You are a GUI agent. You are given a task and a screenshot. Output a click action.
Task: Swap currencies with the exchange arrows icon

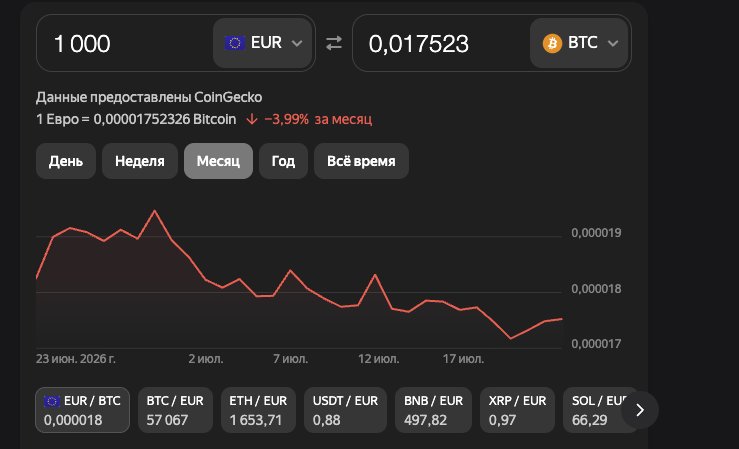[x=334, y=43]
